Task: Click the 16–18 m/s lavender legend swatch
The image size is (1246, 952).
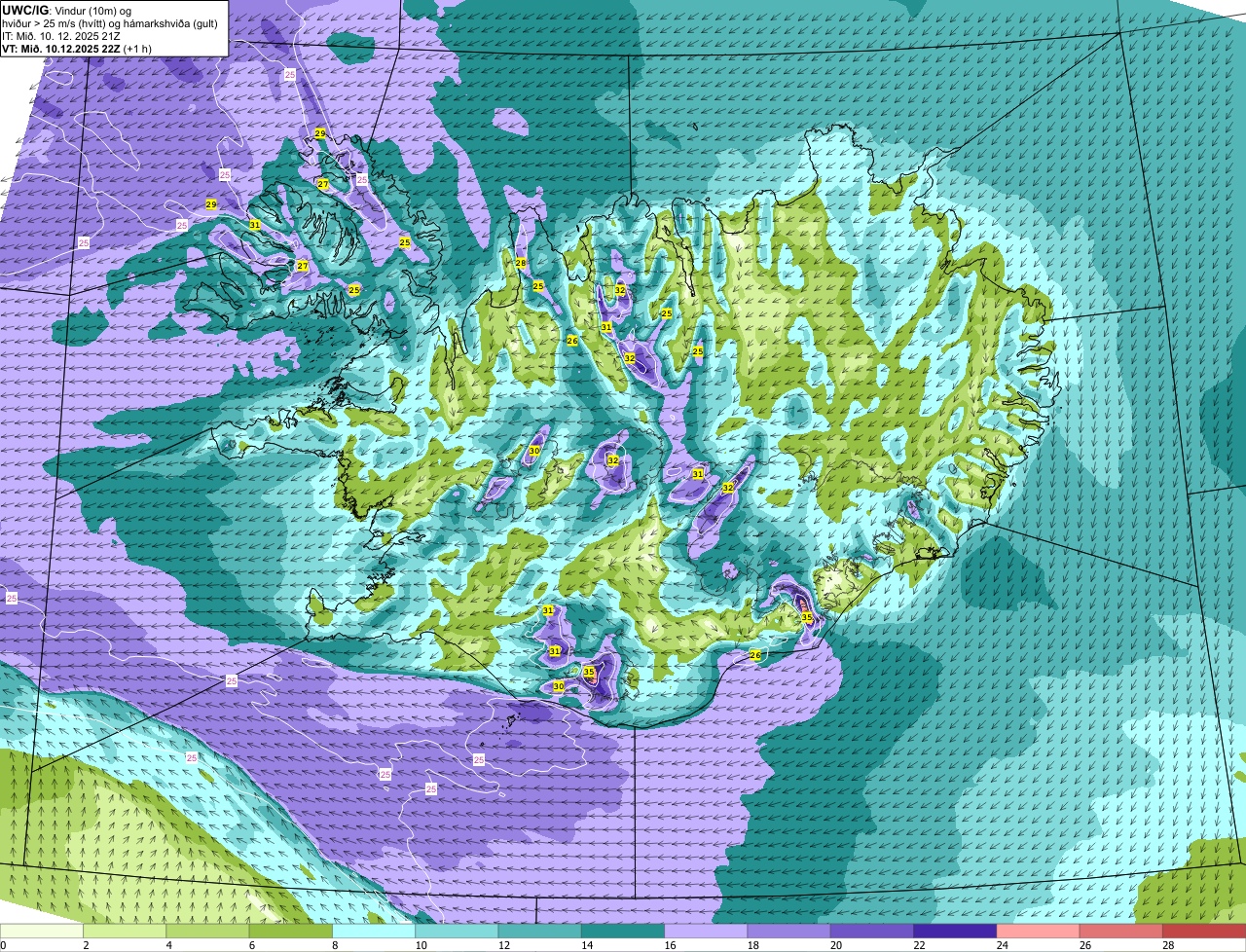Action: pyautogui.click(x=705, y=932)
